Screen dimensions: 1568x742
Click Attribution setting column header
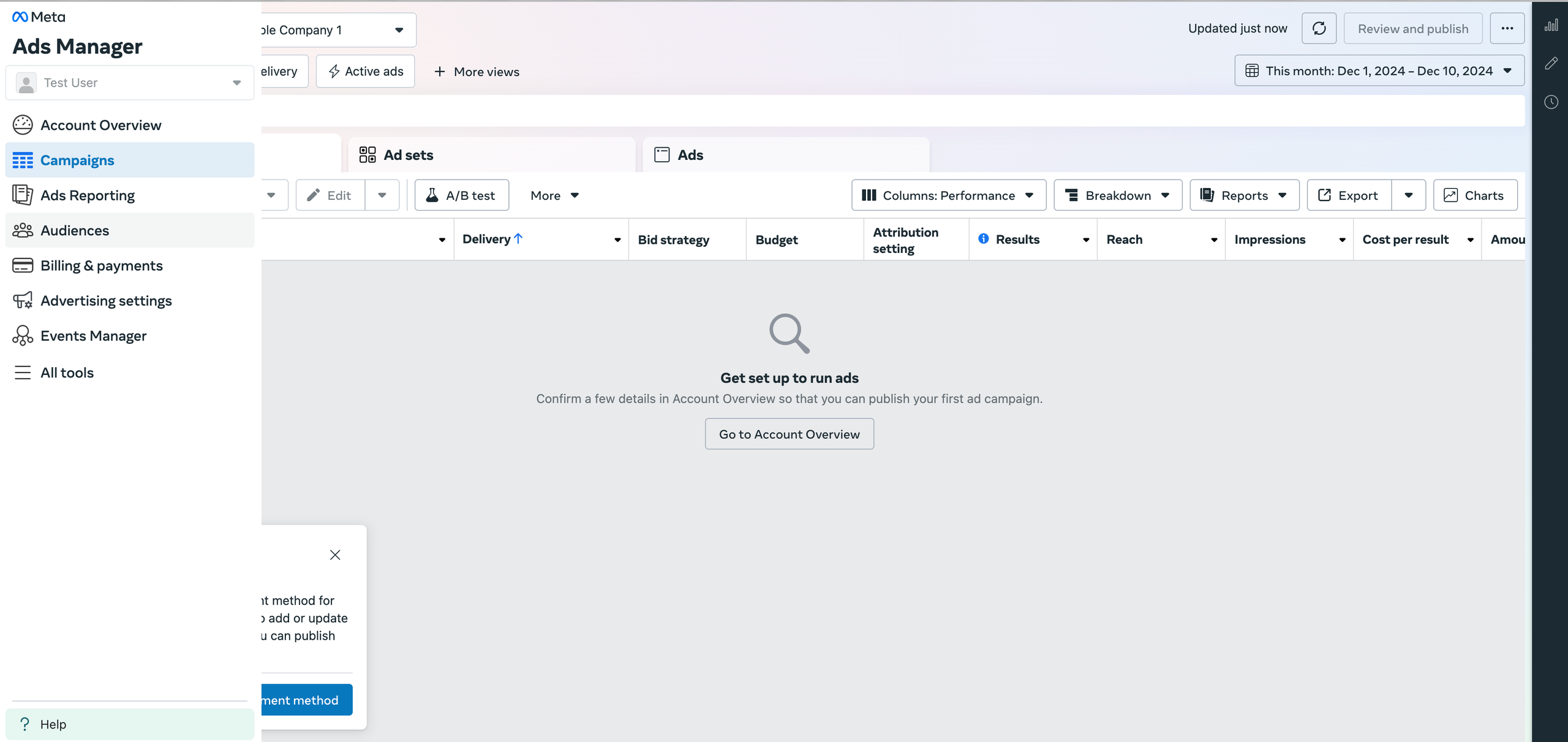[905, 240]
